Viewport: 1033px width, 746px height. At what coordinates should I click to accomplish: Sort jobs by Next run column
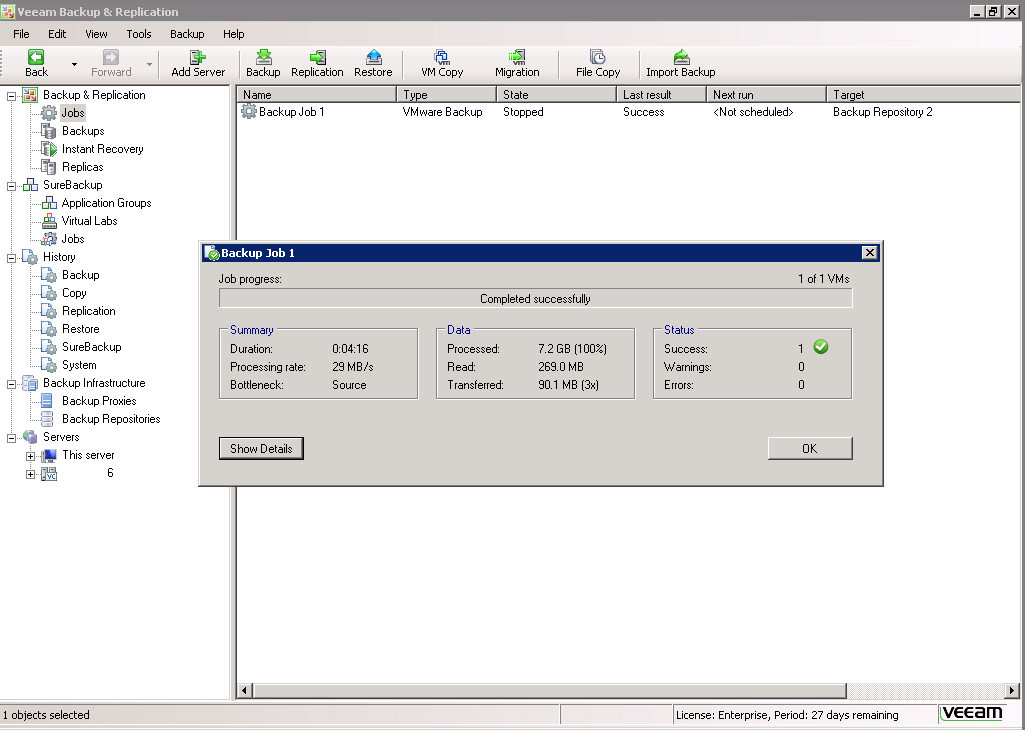[766, 95]
